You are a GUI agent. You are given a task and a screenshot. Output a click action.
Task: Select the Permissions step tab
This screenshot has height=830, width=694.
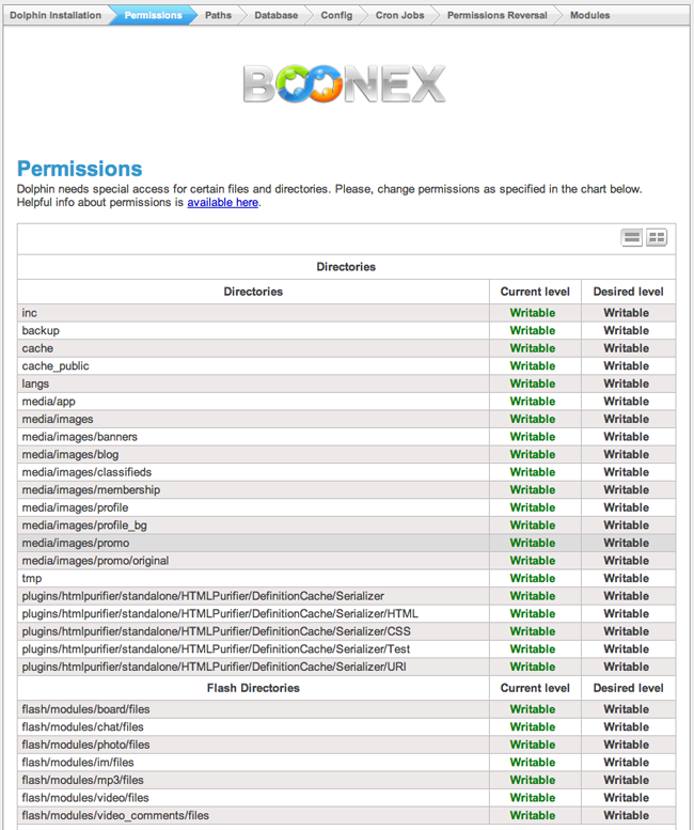(x=153, y=16)
